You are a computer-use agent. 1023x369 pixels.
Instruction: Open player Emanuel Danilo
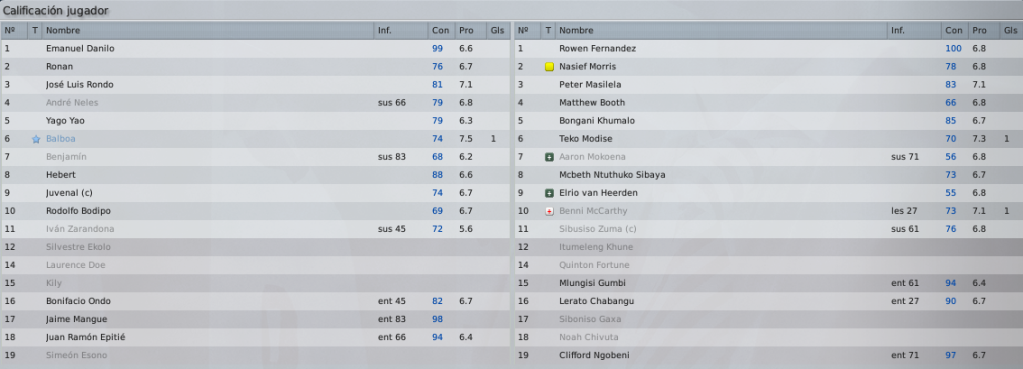(x=80, y=48)
